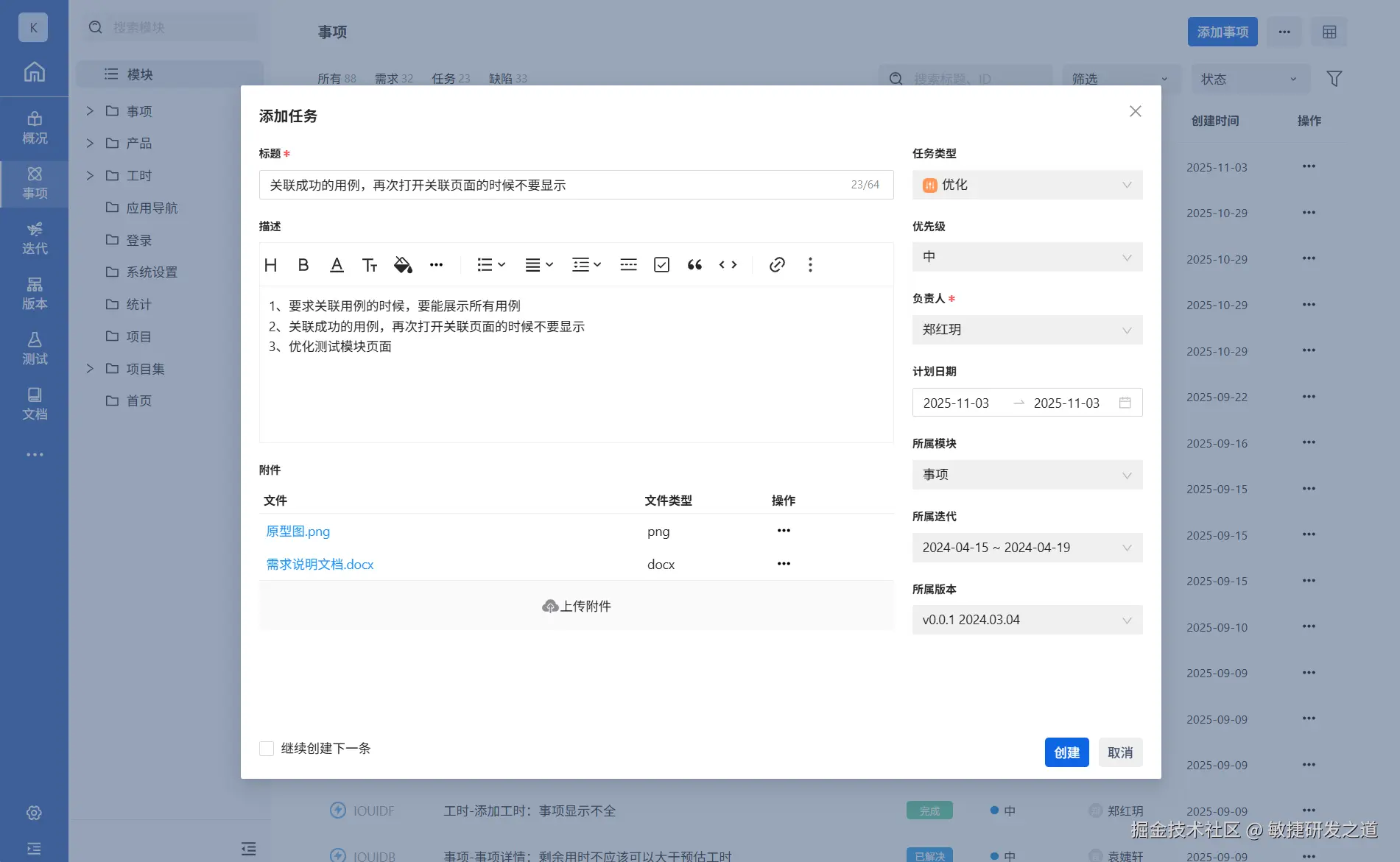Open 任务类型 dropdown showing 优化

click(x=1027, y=185)
